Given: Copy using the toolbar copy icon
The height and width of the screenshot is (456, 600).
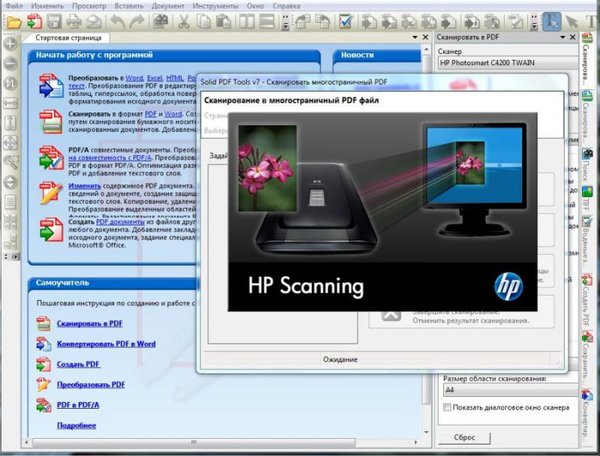Looking at the screenshot, I should pos(204,22).
